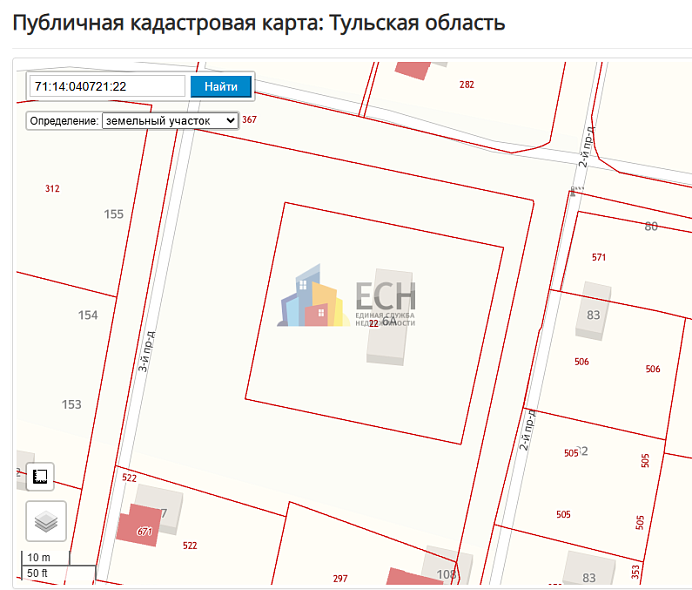Click the measurement ruler tool icon
692x590 pixels.
[x=41, y=476]
